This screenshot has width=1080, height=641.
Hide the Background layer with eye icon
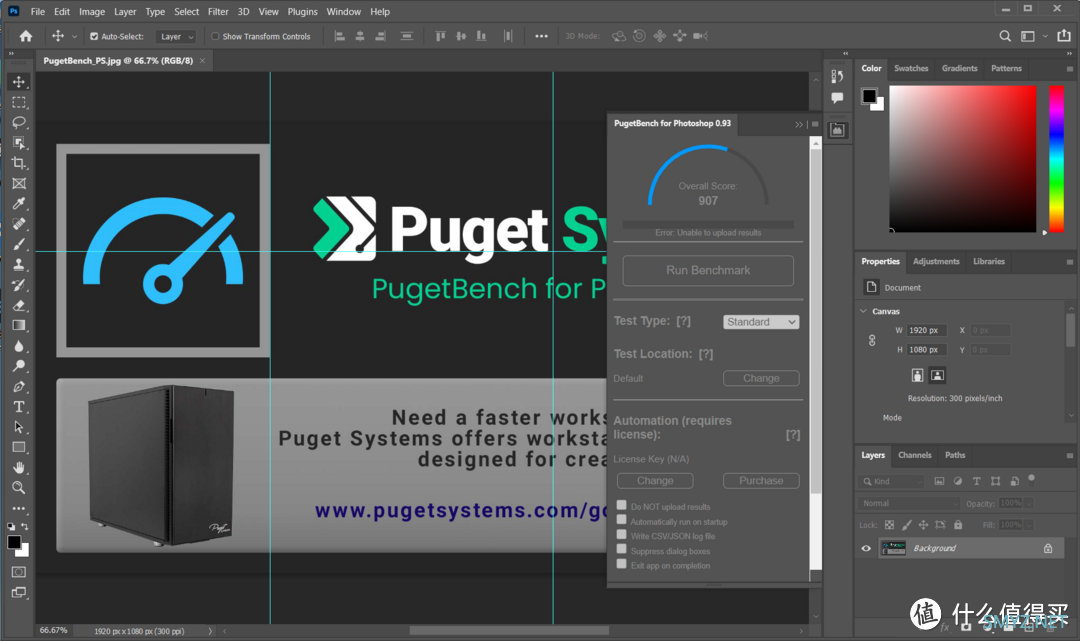(x=866, y=549)
